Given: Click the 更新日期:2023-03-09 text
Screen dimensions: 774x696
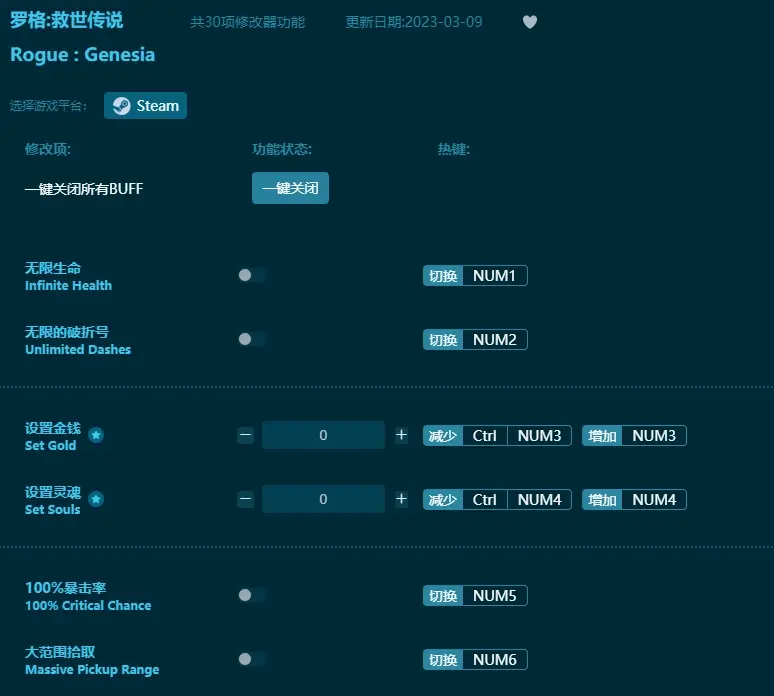Looking at the screenshot, I should pos(414,22).
